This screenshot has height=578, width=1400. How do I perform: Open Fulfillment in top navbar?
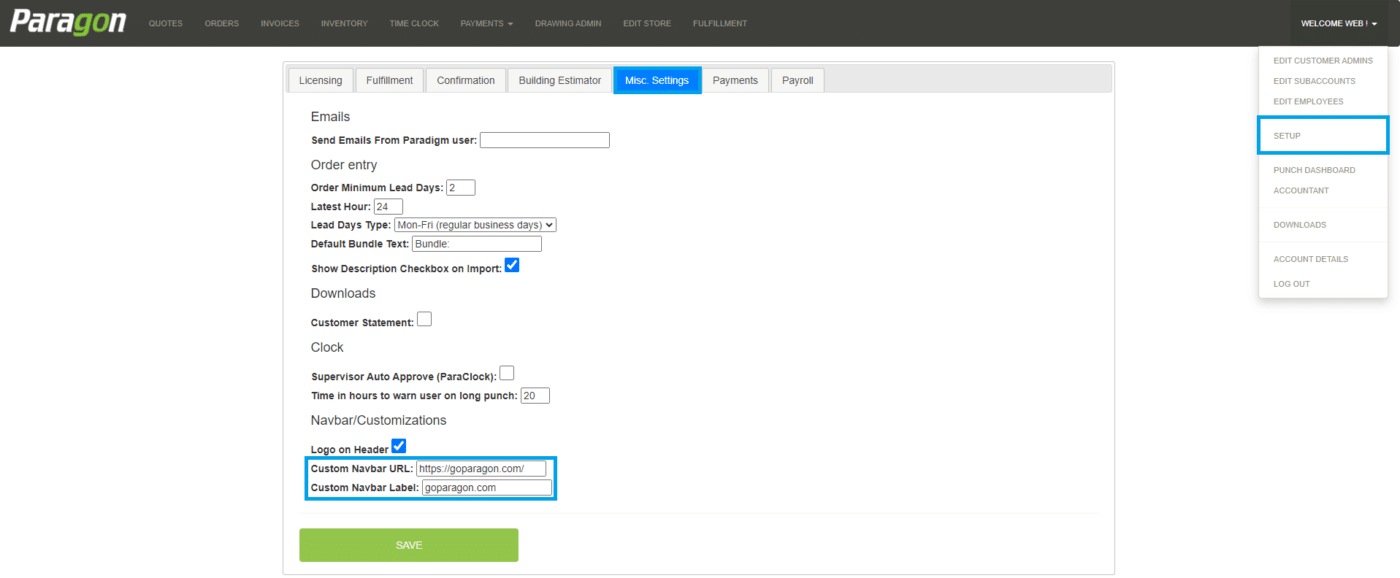[x=720, y=23]
